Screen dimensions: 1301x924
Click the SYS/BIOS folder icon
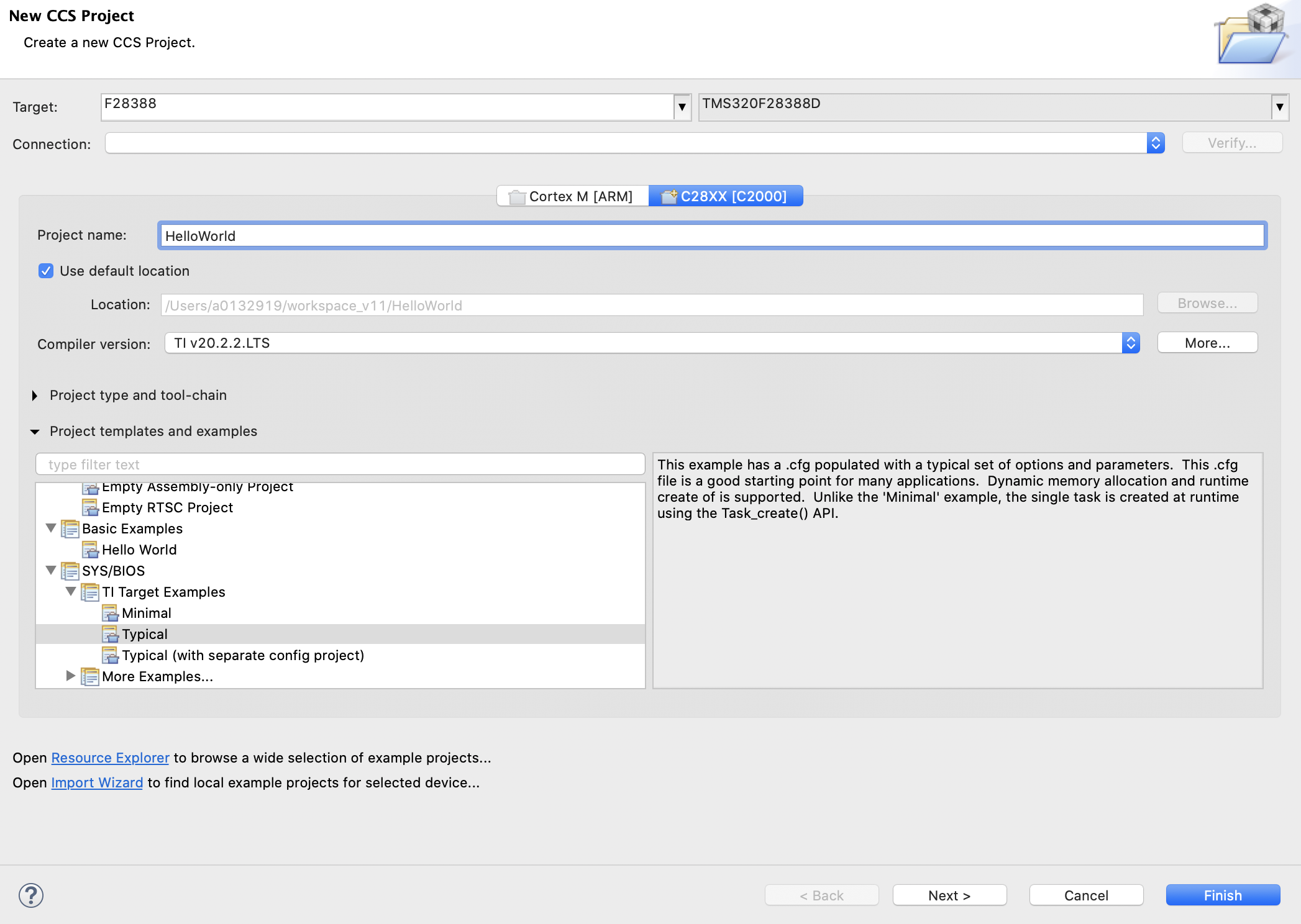(x=70, y=571)
